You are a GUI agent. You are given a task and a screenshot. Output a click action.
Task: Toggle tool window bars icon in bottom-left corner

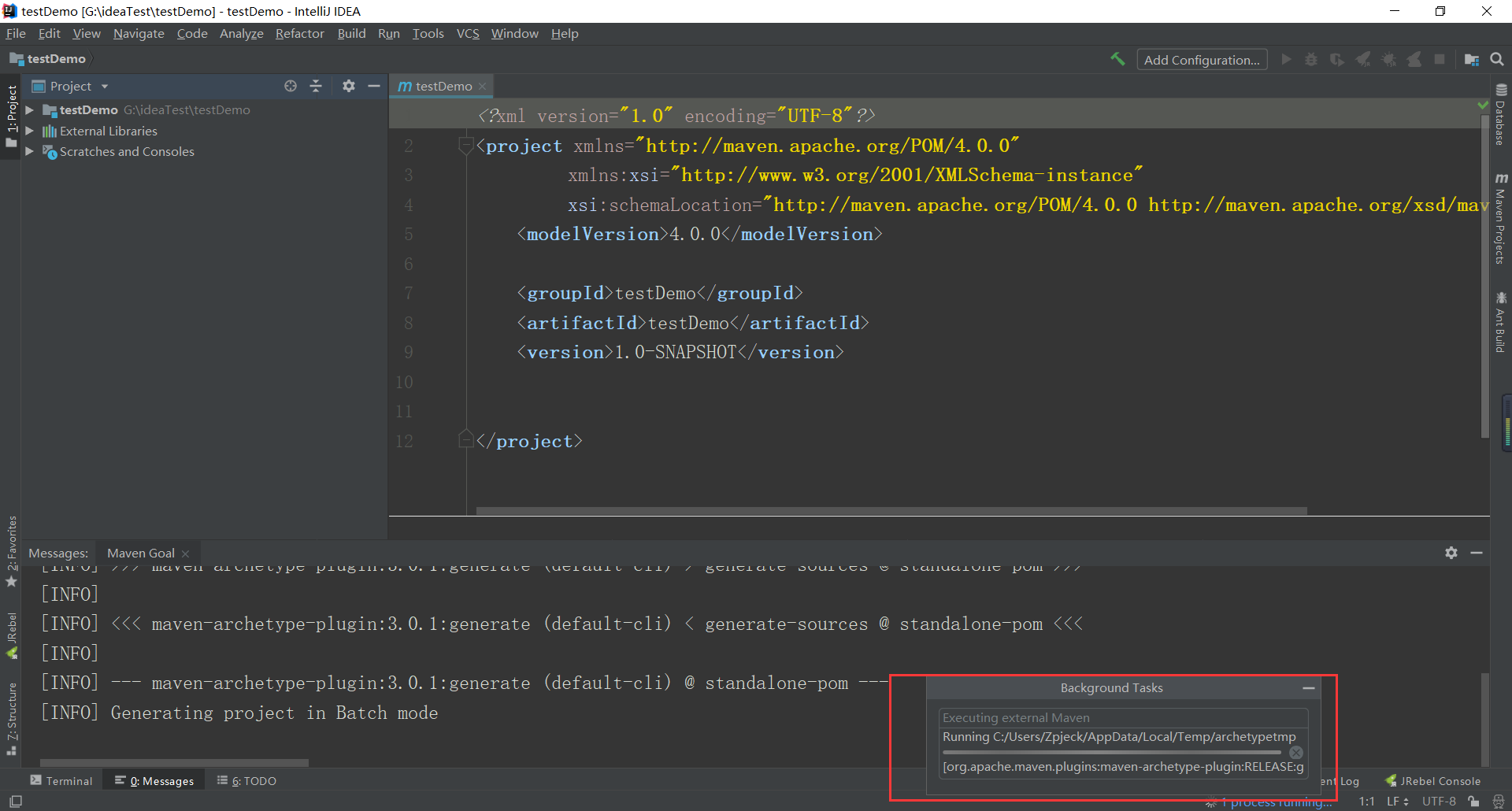[16, 802]
